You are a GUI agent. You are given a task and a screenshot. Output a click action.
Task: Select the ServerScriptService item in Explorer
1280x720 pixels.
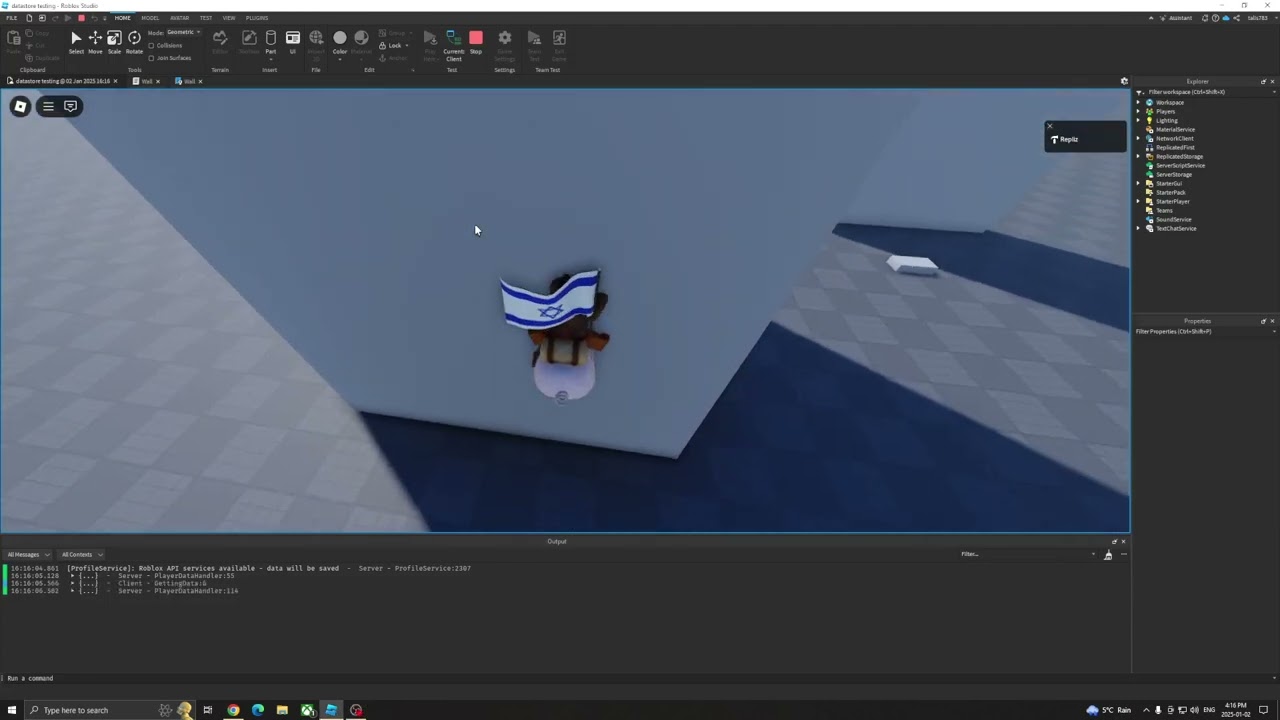1180,165
